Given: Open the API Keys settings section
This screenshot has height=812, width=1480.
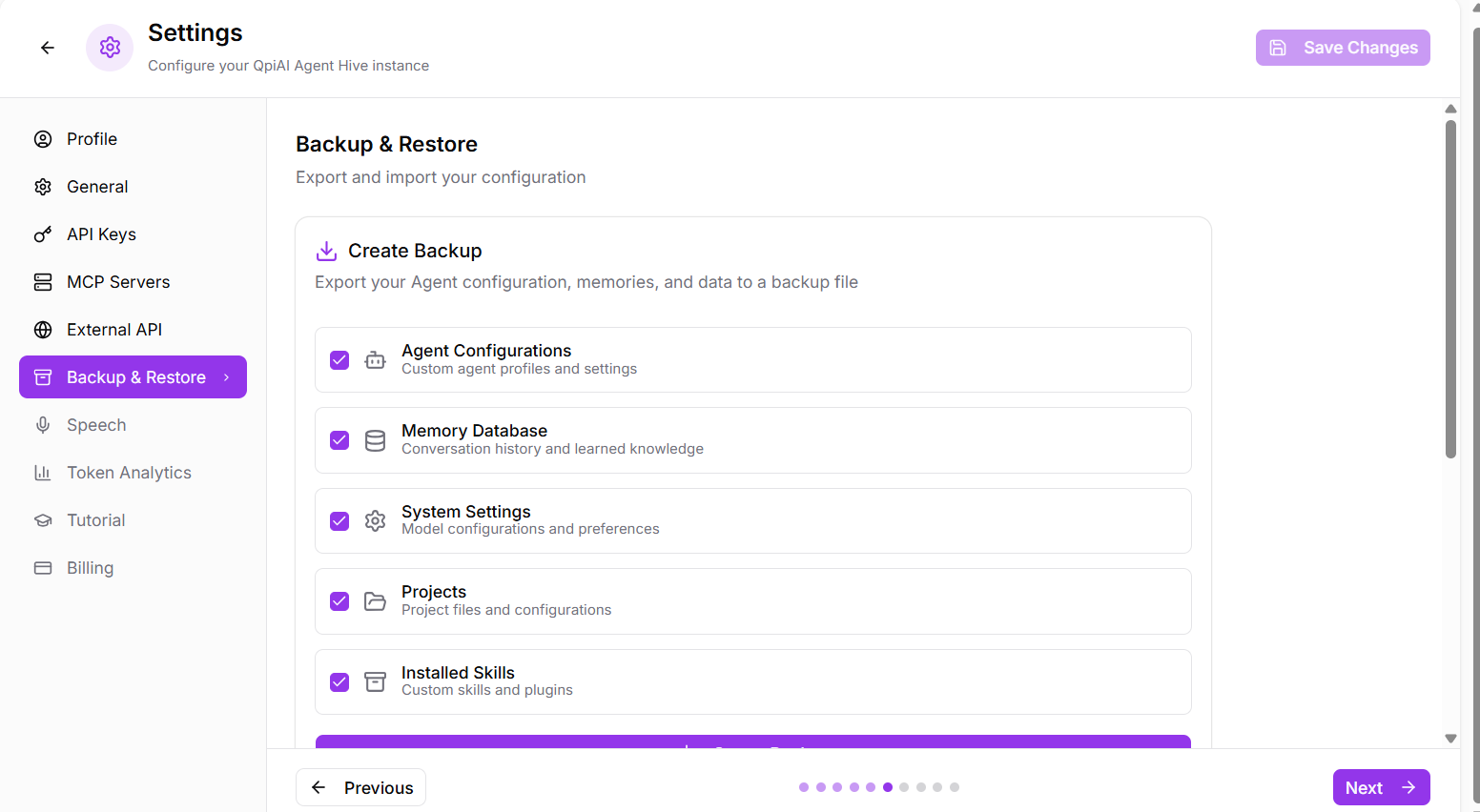Looking at the screenshot, I should point(101,234).
